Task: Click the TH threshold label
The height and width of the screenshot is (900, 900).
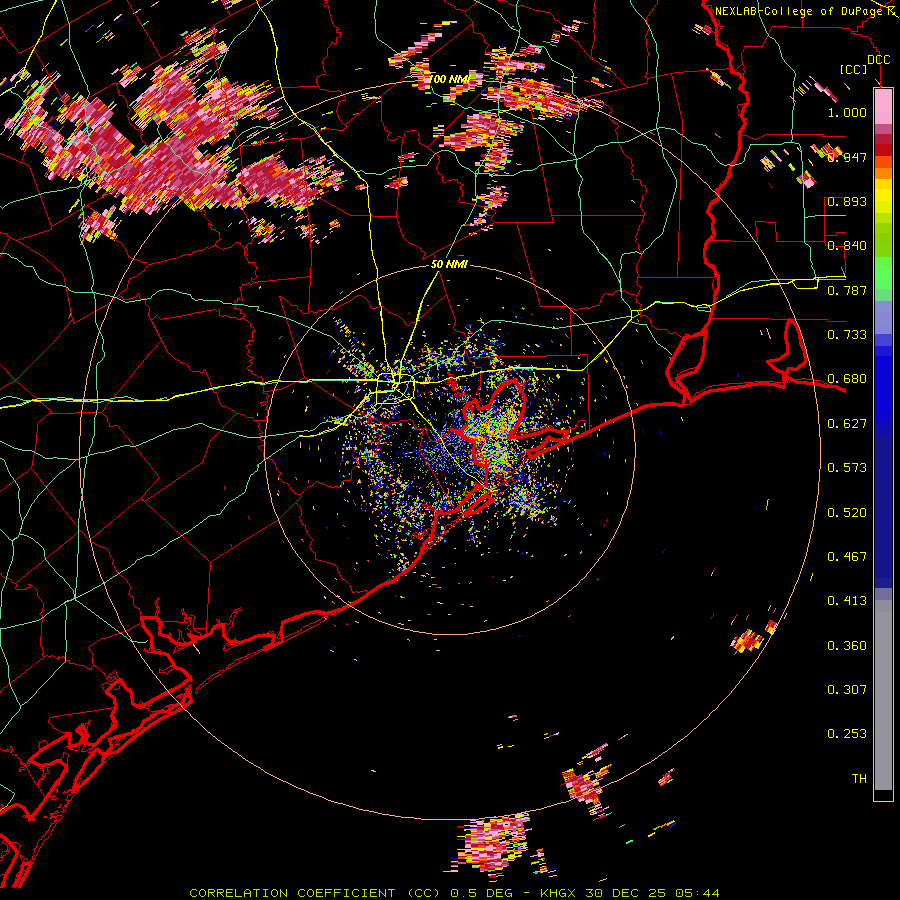Action: [x=859, y=779]
